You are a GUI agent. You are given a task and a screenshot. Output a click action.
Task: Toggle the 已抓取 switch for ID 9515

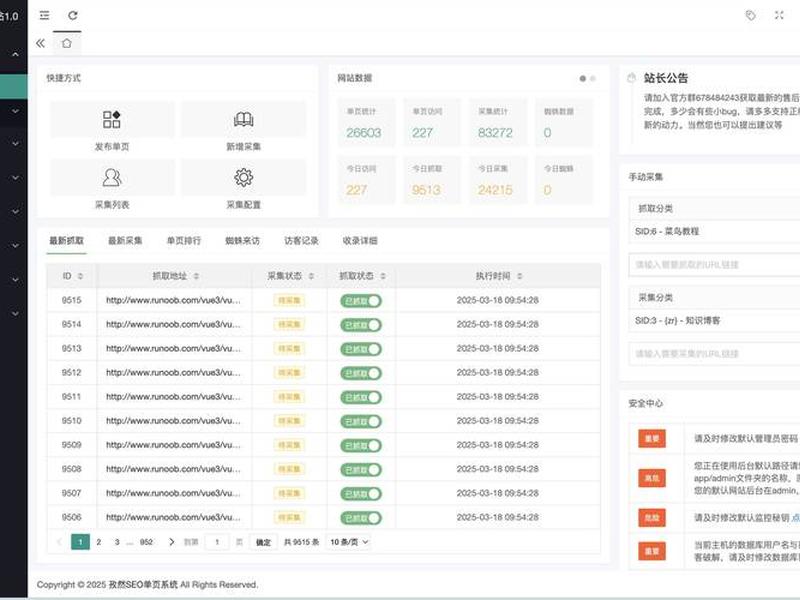pyautogui.click(x=361, y=301)
